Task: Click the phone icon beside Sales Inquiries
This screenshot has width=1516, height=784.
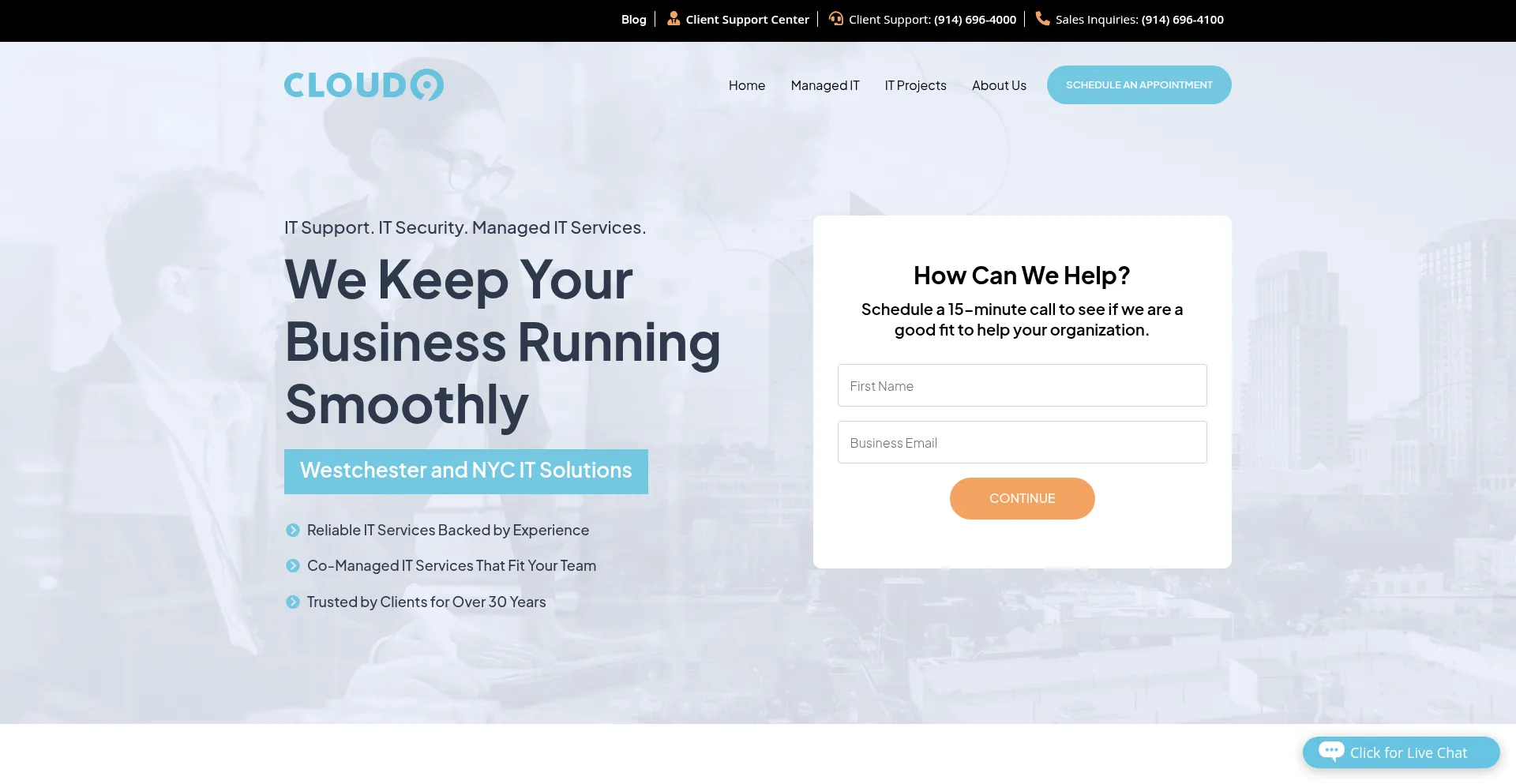Action: 1042,18
